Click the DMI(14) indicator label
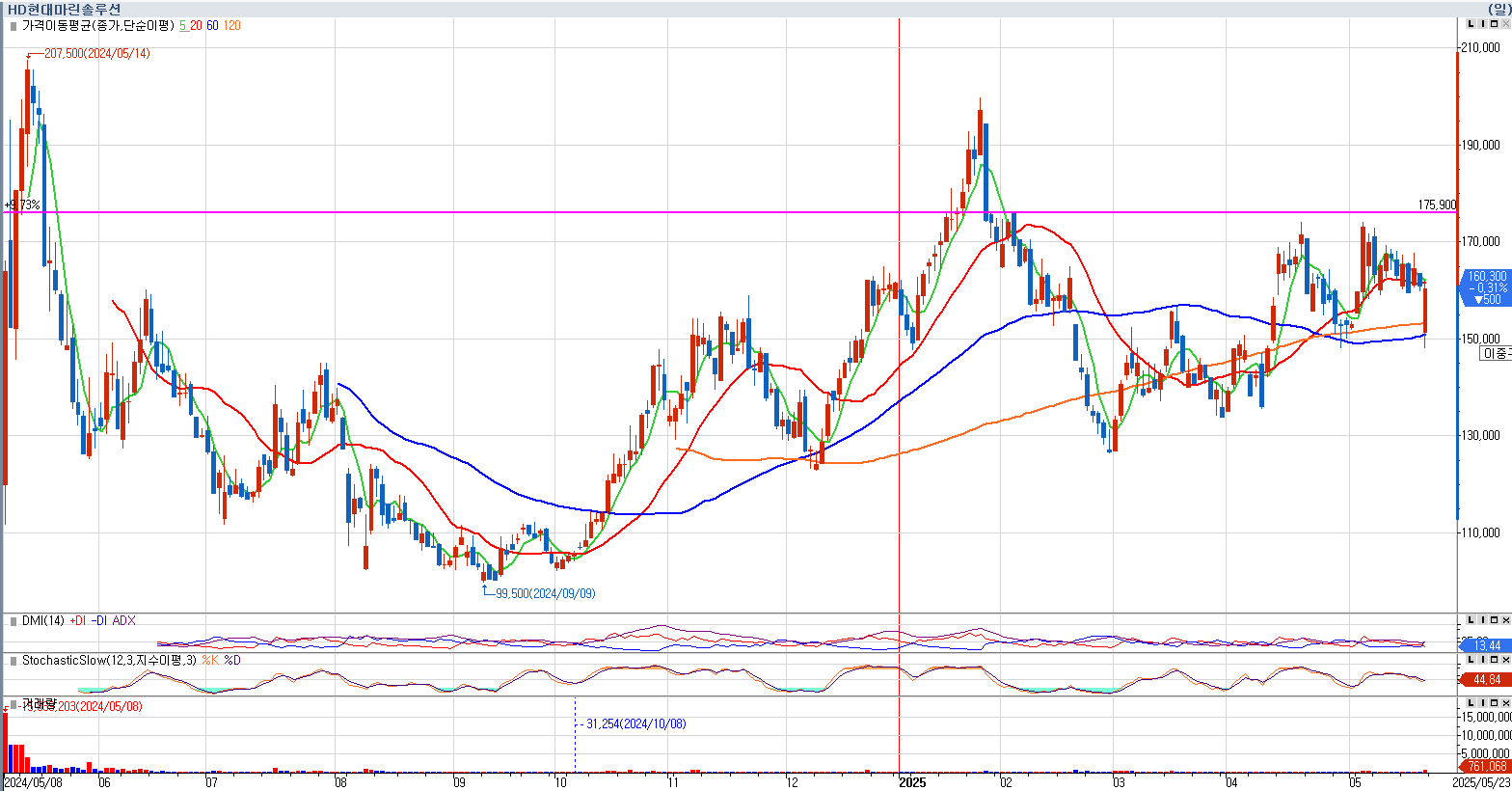The height and width of the screenshot is (791, 1512). (x=42, y=620)
